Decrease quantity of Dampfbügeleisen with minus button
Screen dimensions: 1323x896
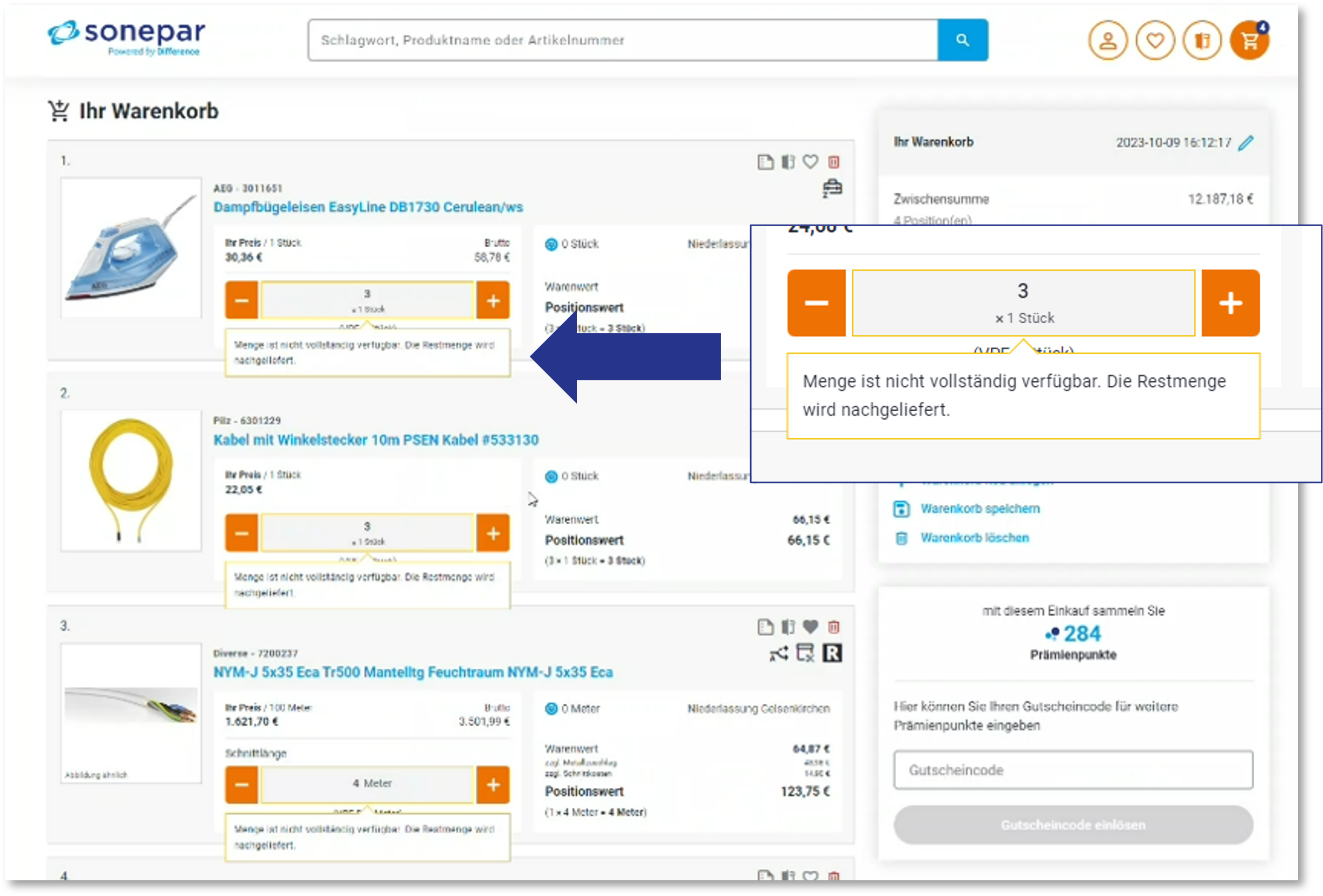(x=241, y=301)
